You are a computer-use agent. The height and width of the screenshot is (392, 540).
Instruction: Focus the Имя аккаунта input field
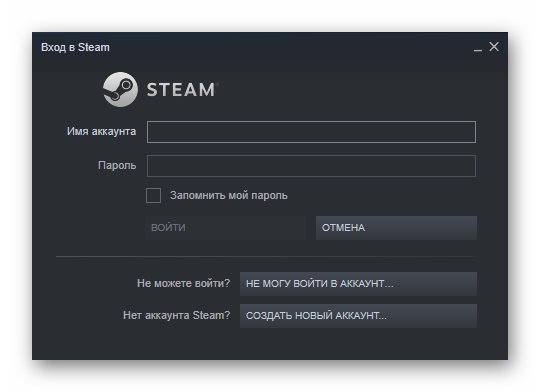point(311,132)
